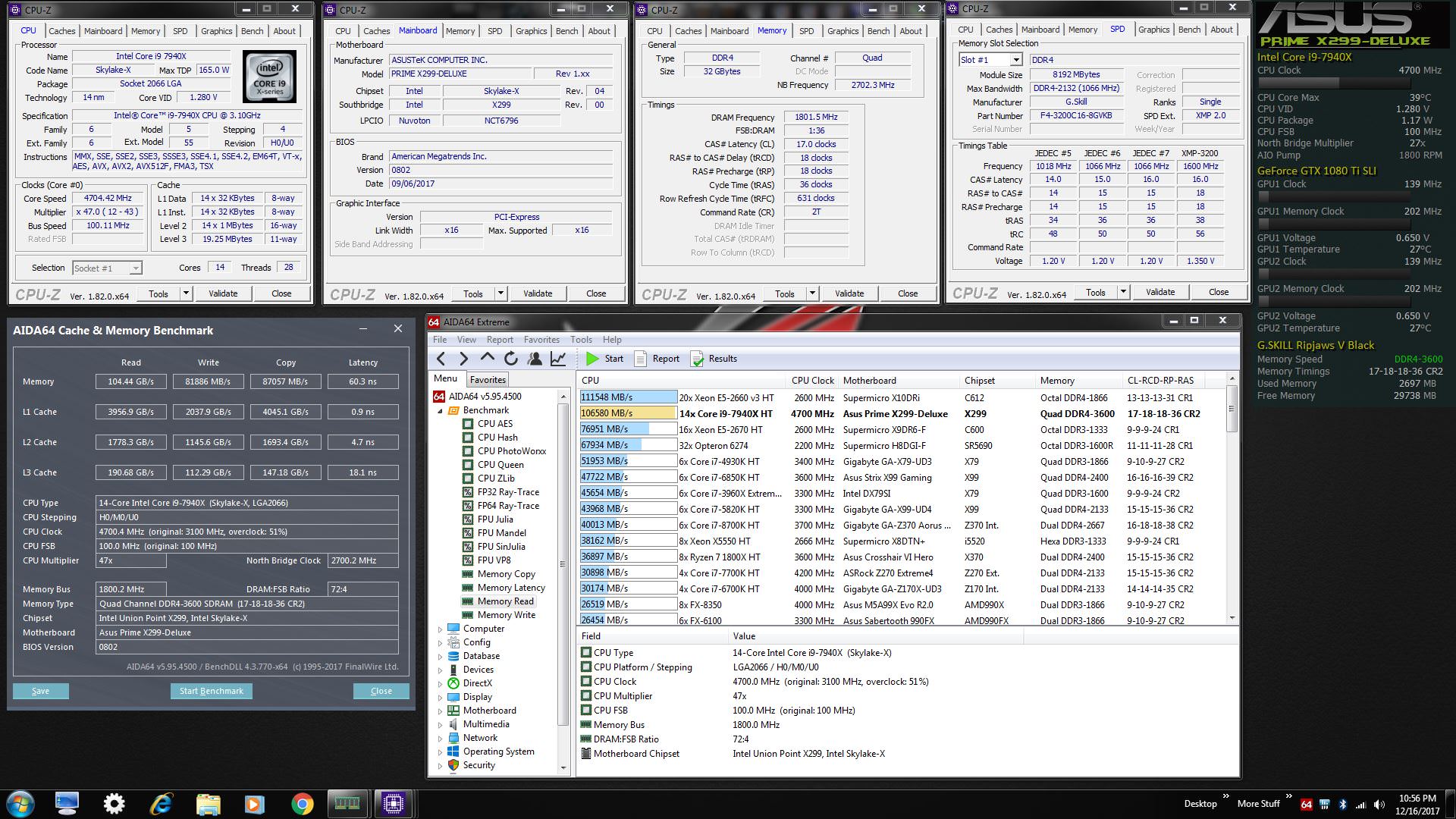This screenshot has width=1456, height=819.
Task: Expand the Config tree node
Action: click(440, 642)
